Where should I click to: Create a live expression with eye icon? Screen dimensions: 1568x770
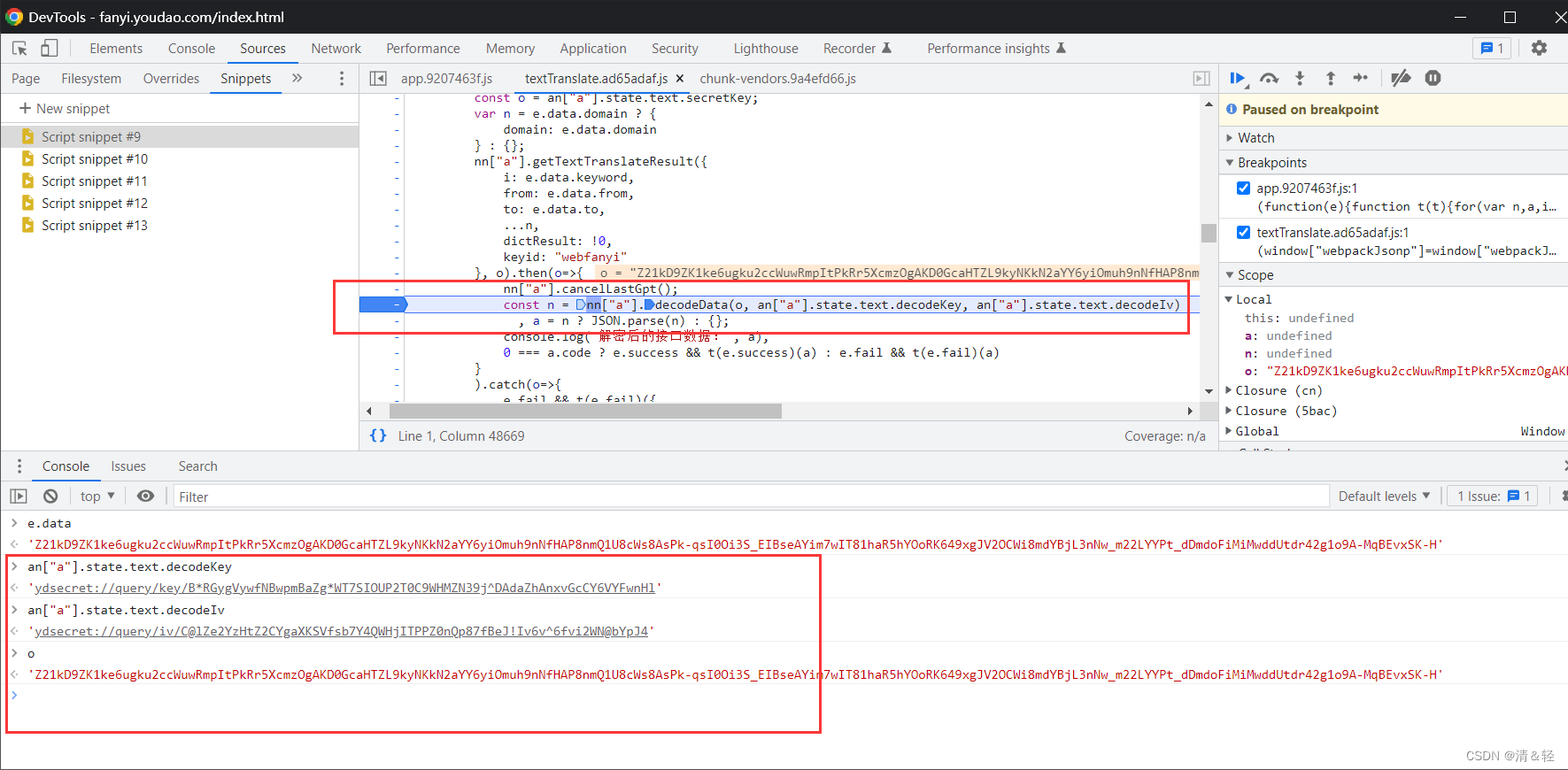pyautogui.click(x=146, y=497)
